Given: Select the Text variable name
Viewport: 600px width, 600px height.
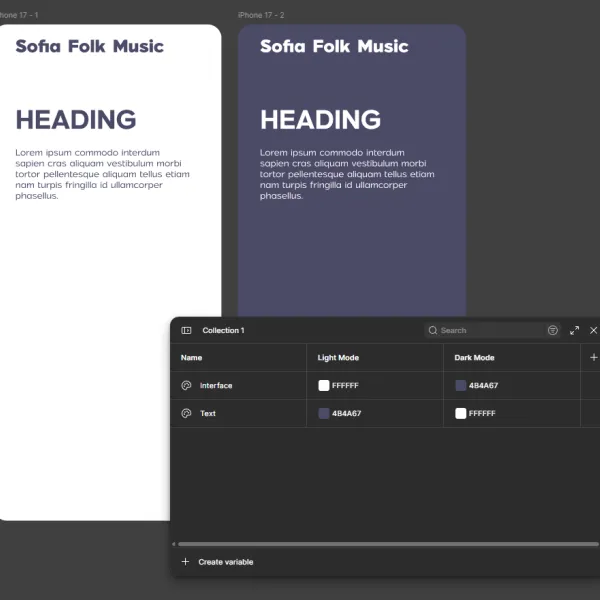Looking at the screenshot, I should point(208,413).
